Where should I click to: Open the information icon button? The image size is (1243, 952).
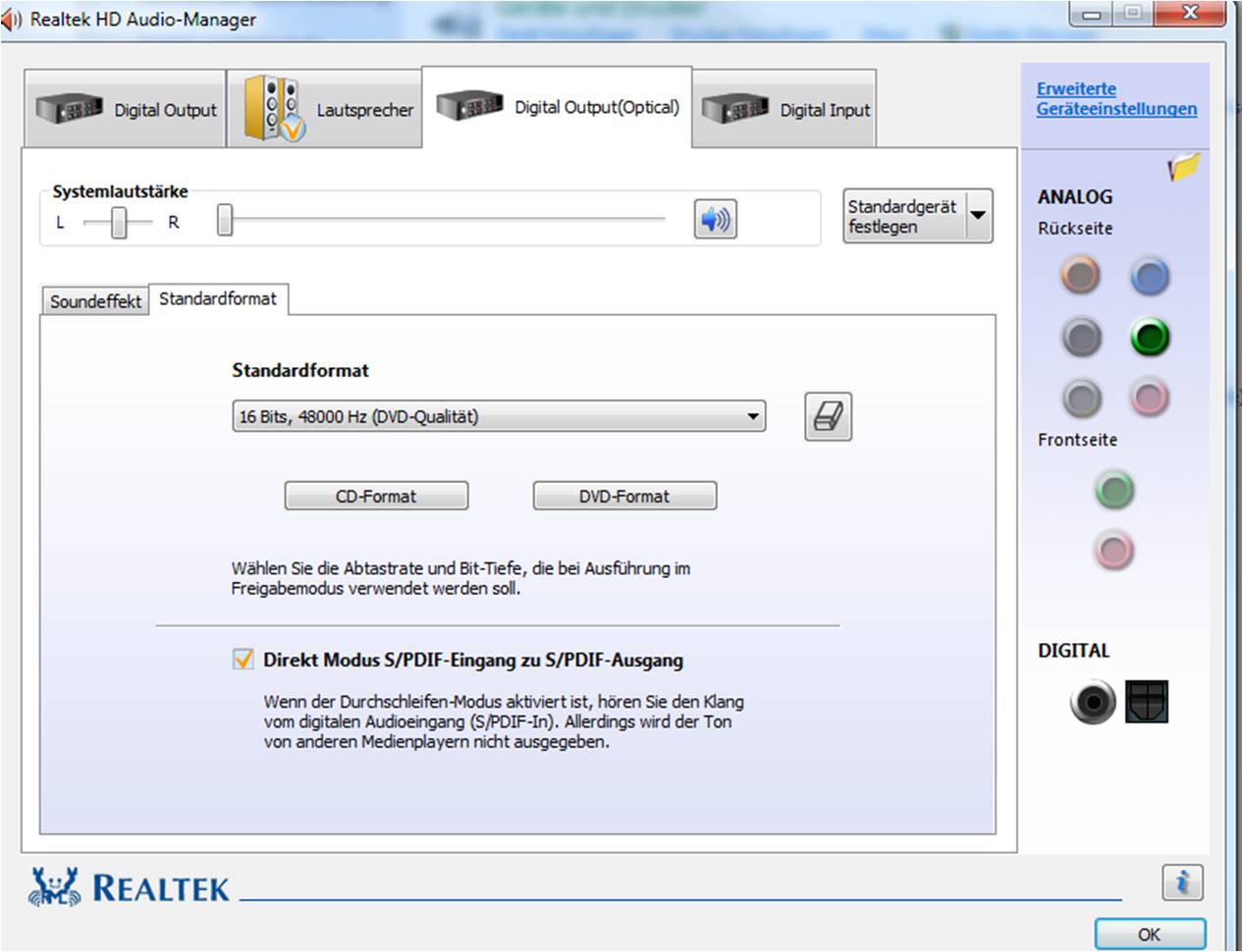1182,882
